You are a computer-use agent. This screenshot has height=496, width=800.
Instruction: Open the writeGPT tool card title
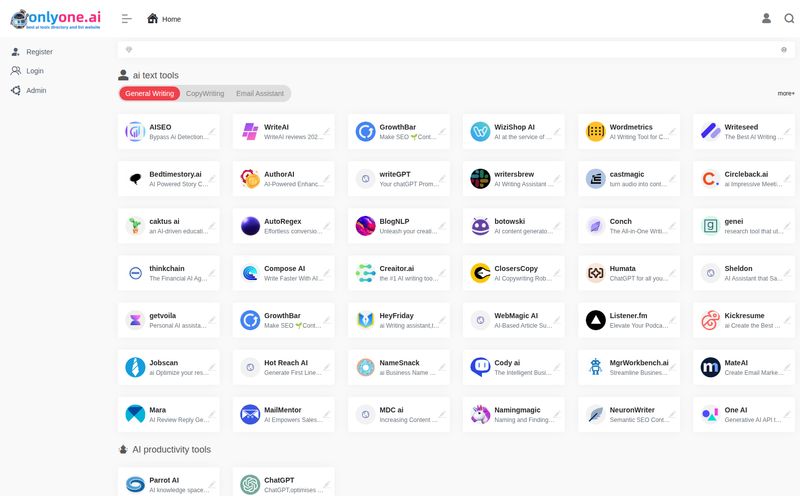395,174
